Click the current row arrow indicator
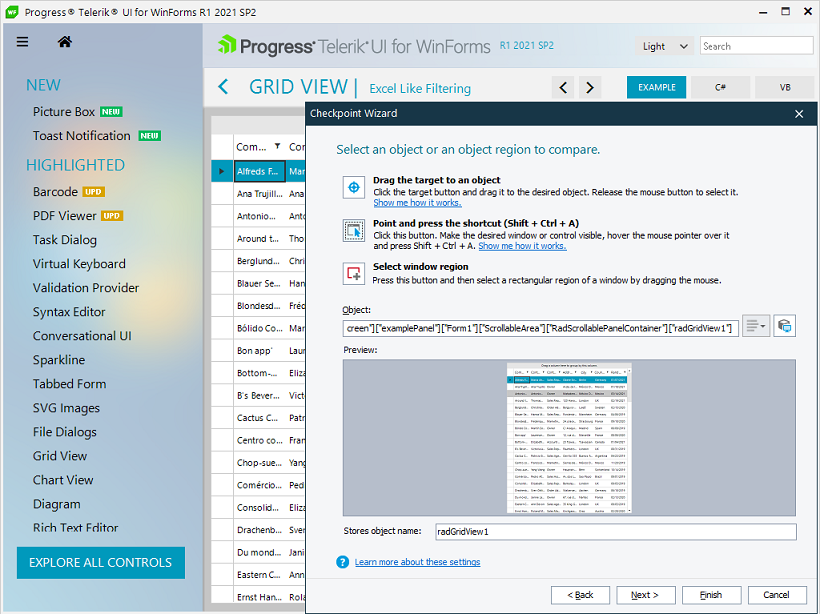The image size is (820, 614). tap(222, 171)
